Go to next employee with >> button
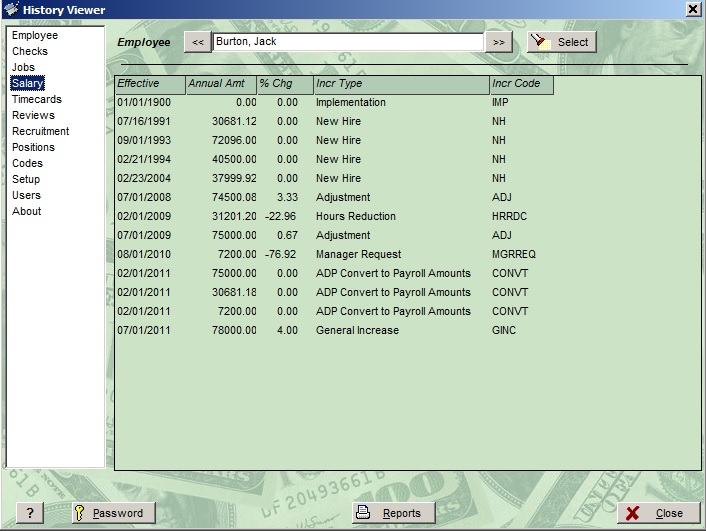 pyautogui.click(x=498, y=42)
